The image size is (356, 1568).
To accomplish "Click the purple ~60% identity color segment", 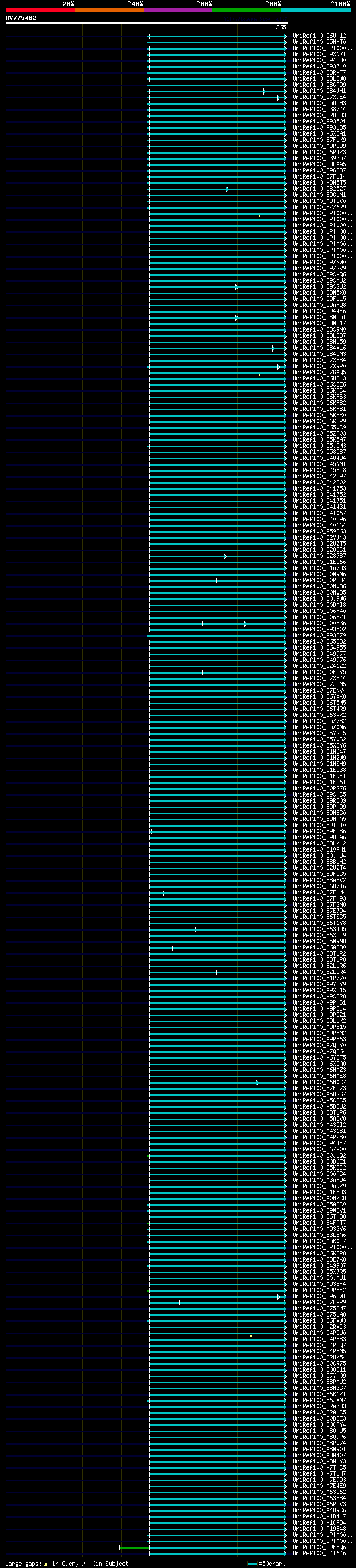I will pos(177,11).
